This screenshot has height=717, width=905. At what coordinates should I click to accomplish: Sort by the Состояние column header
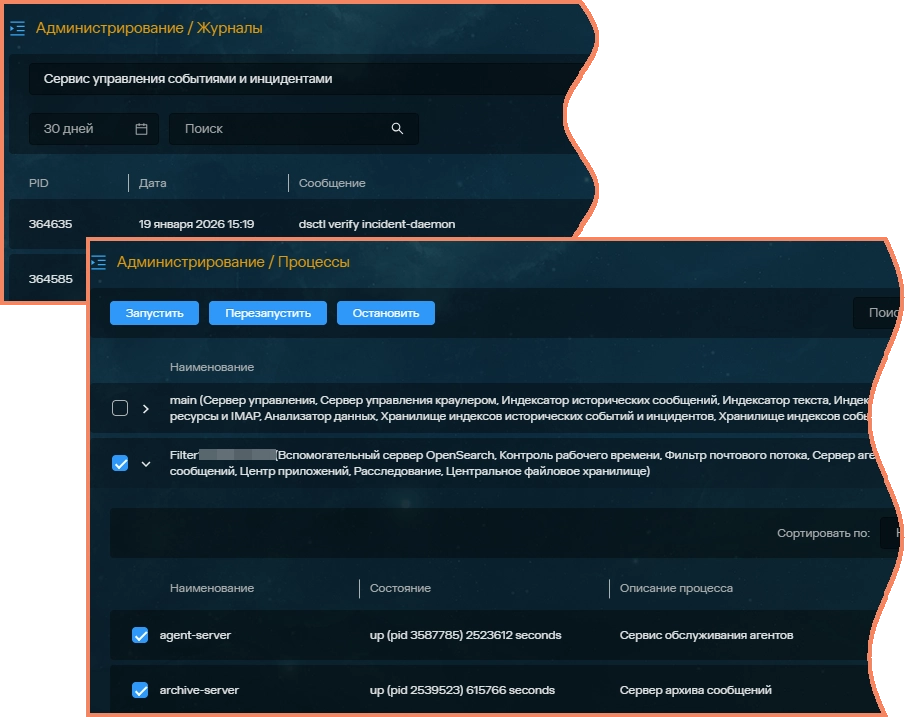(x=400, y=588)
